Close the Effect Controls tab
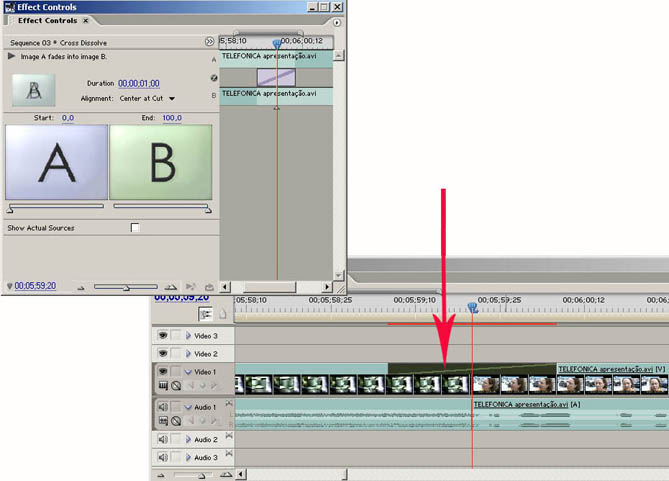This screenshot has width=669, height=481. [x=85, y=21]
